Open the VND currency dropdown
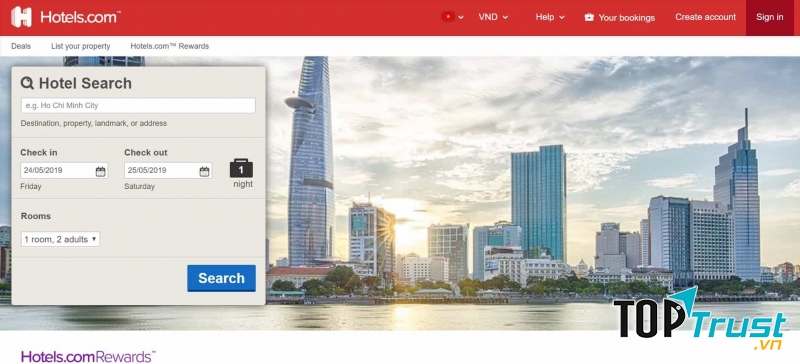800x364 pixels. pos(493,17)
